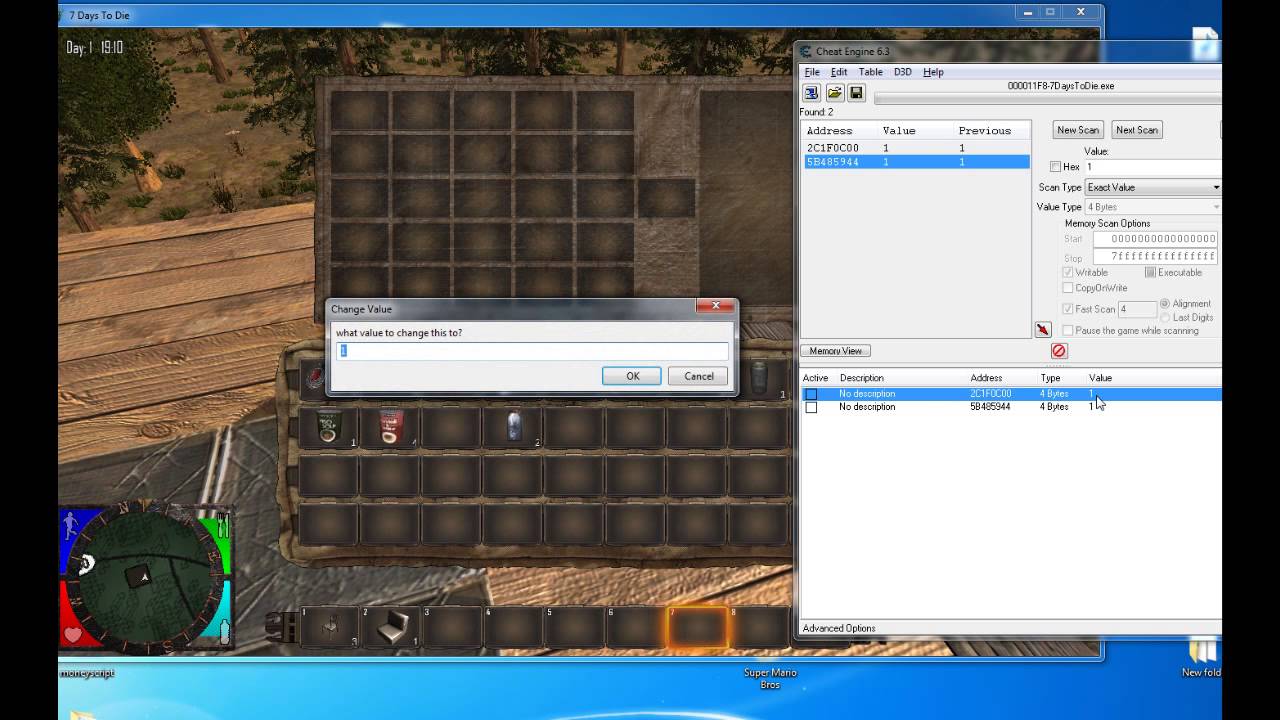
Task: Select the couch item in hotbar slot 2
Action: point(390,627)
